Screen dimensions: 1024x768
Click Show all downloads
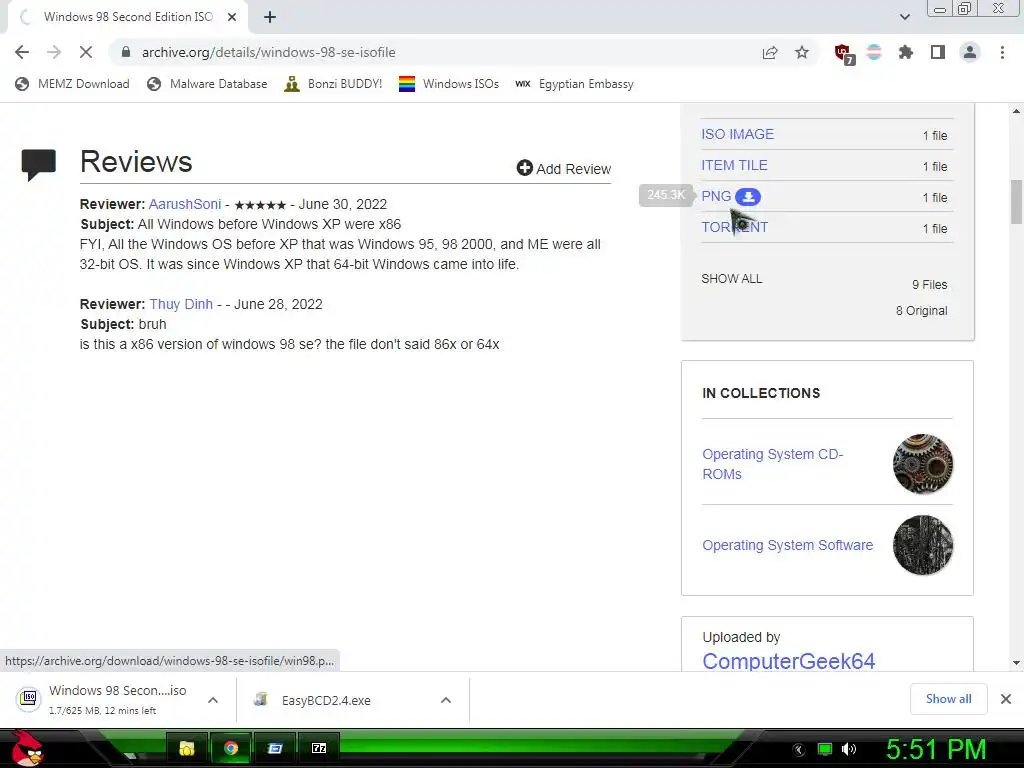(948, 699)
